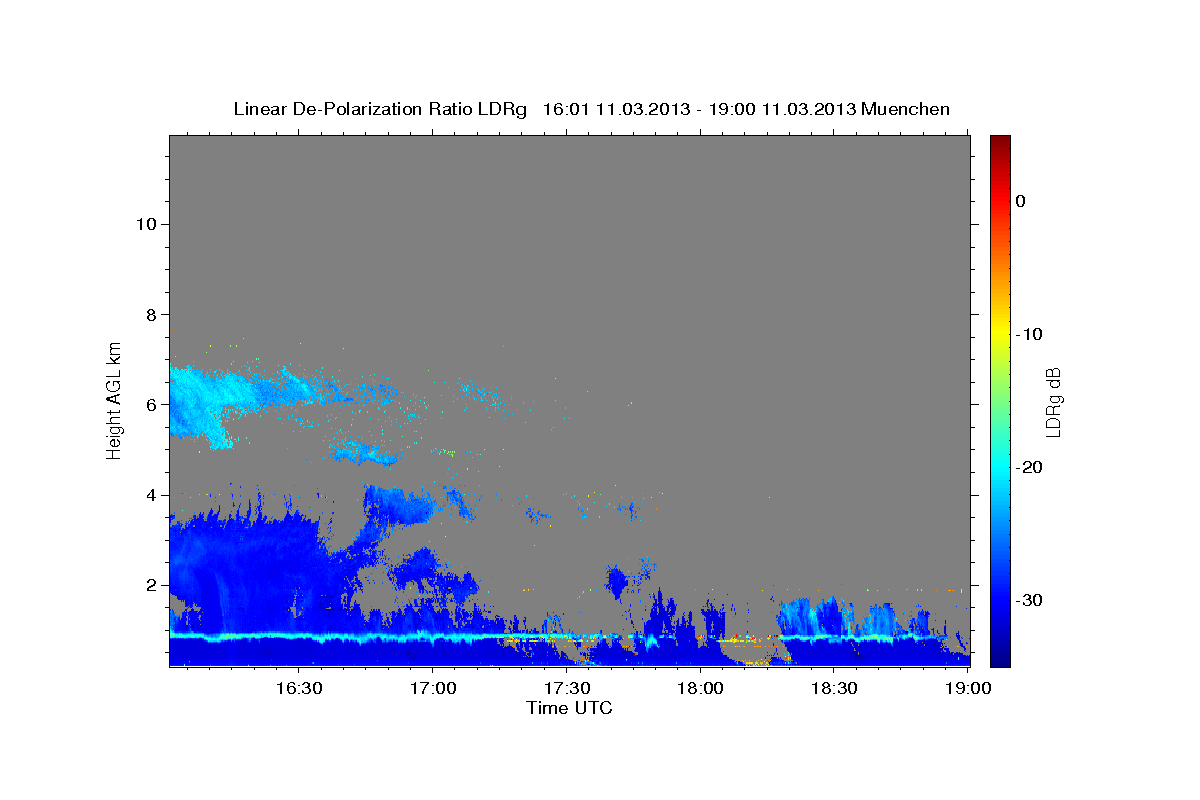This screenshot has height=800, width=1200.
Task: Click the 17:00 time tick label
Action: click(432, 689)
